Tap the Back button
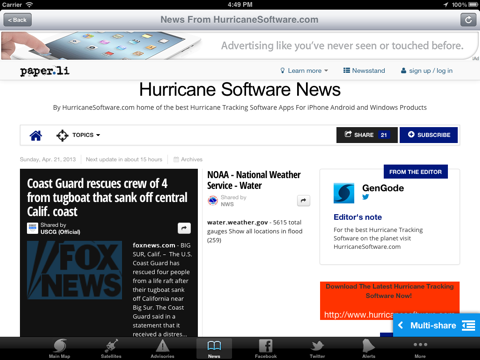 [18, 20]
